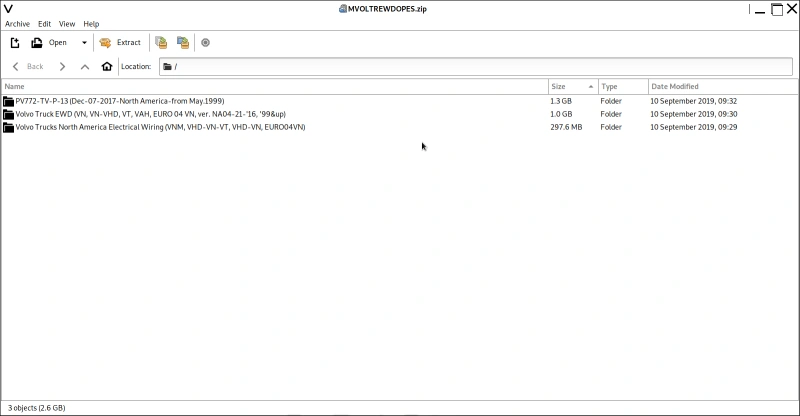This screenshot has height=416, width=800.
Task: Click the Open archive folder icon
Action: pos(37,43)
